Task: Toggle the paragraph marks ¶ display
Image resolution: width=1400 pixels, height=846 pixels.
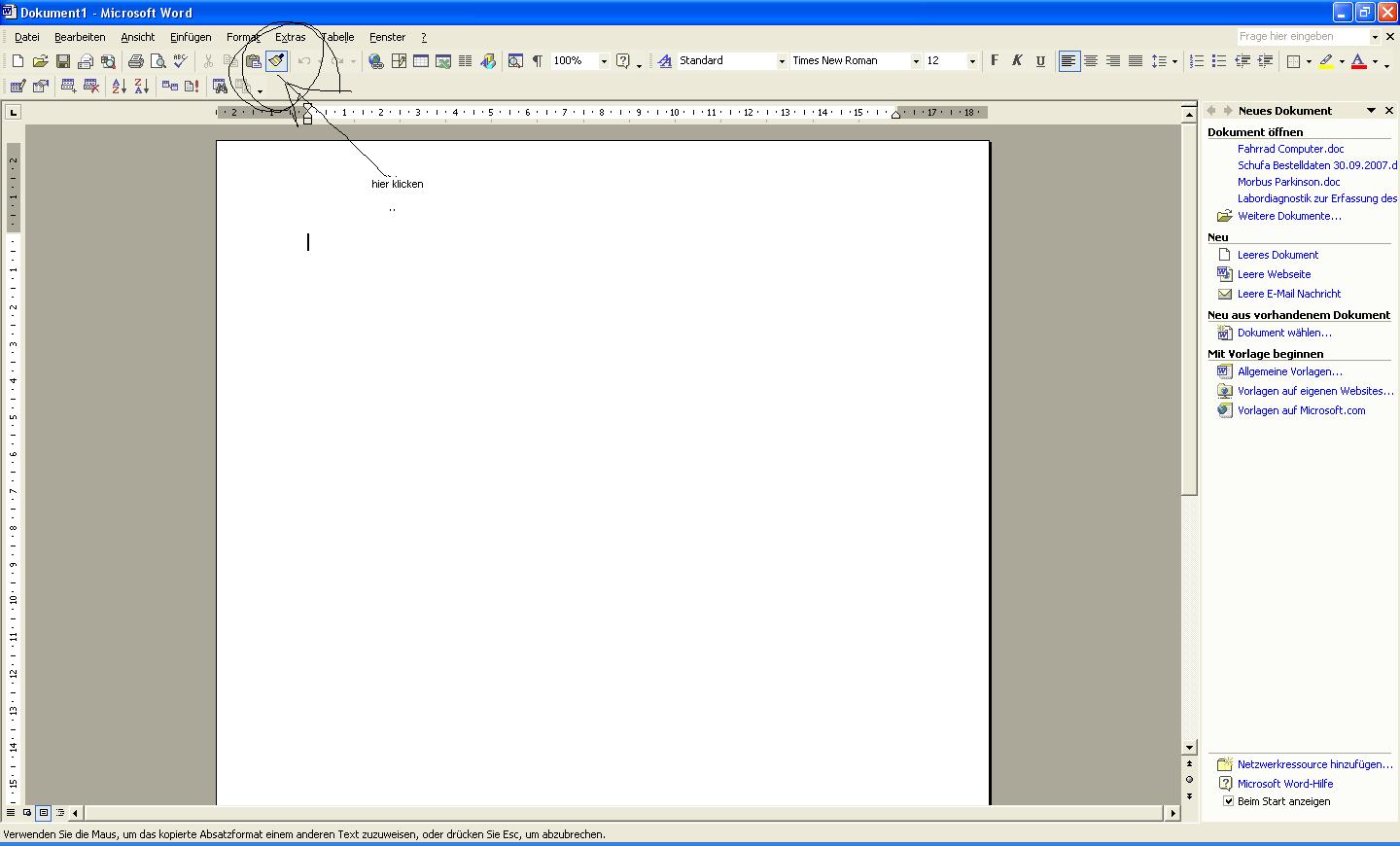Action: 538,61
